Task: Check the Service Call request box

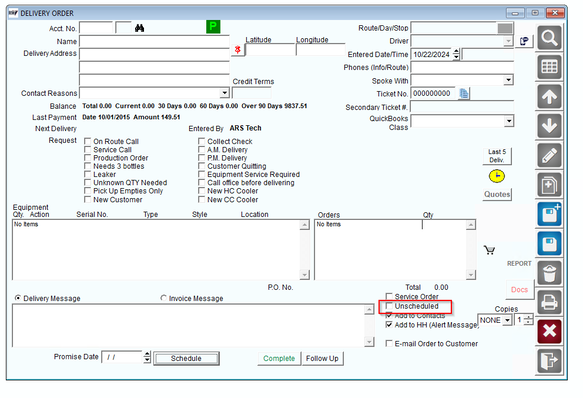Action: click(x=87, y=150)
